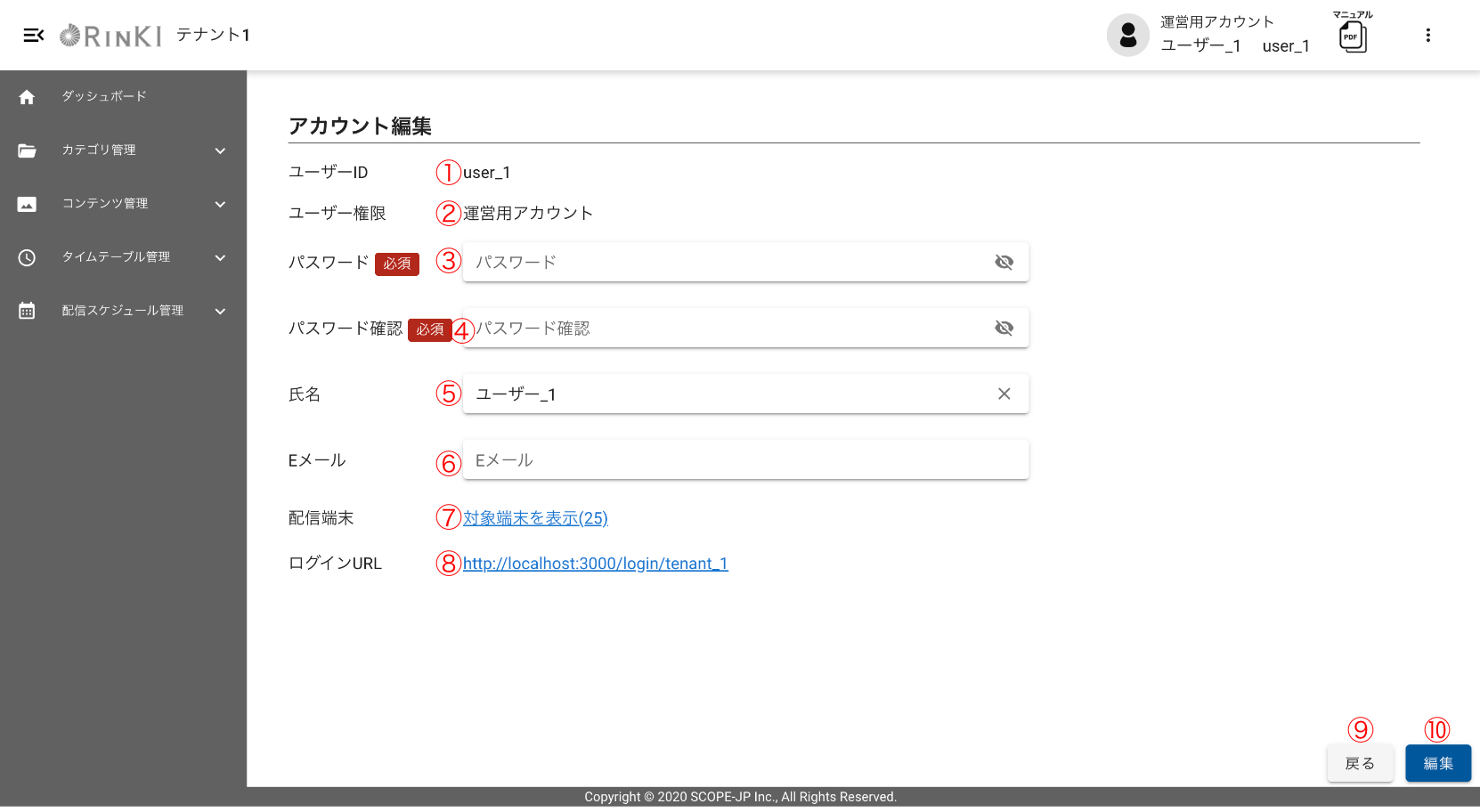
Task: Click the content management image icon
Action: tap(27, 204)
